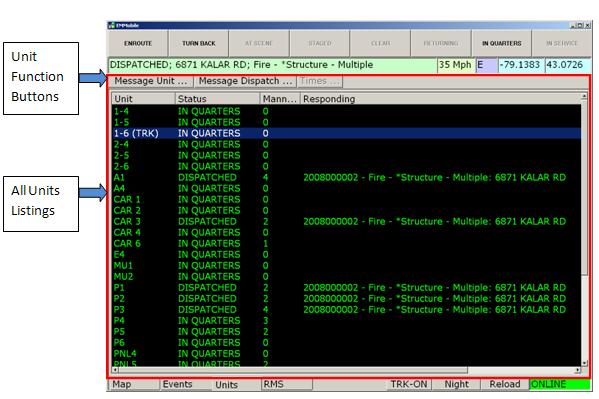Select unit row 1-4

[346, 111]
